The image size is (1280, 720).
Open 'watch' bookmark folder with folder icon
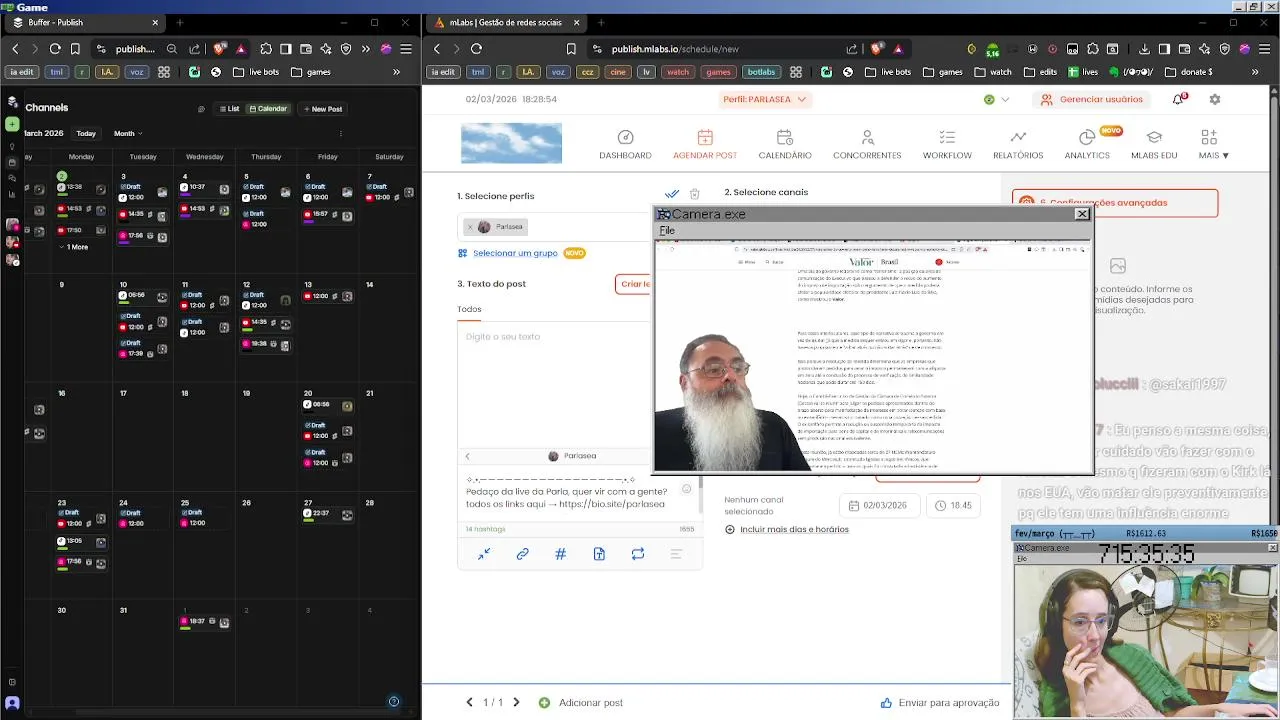(x=991, y=72)
